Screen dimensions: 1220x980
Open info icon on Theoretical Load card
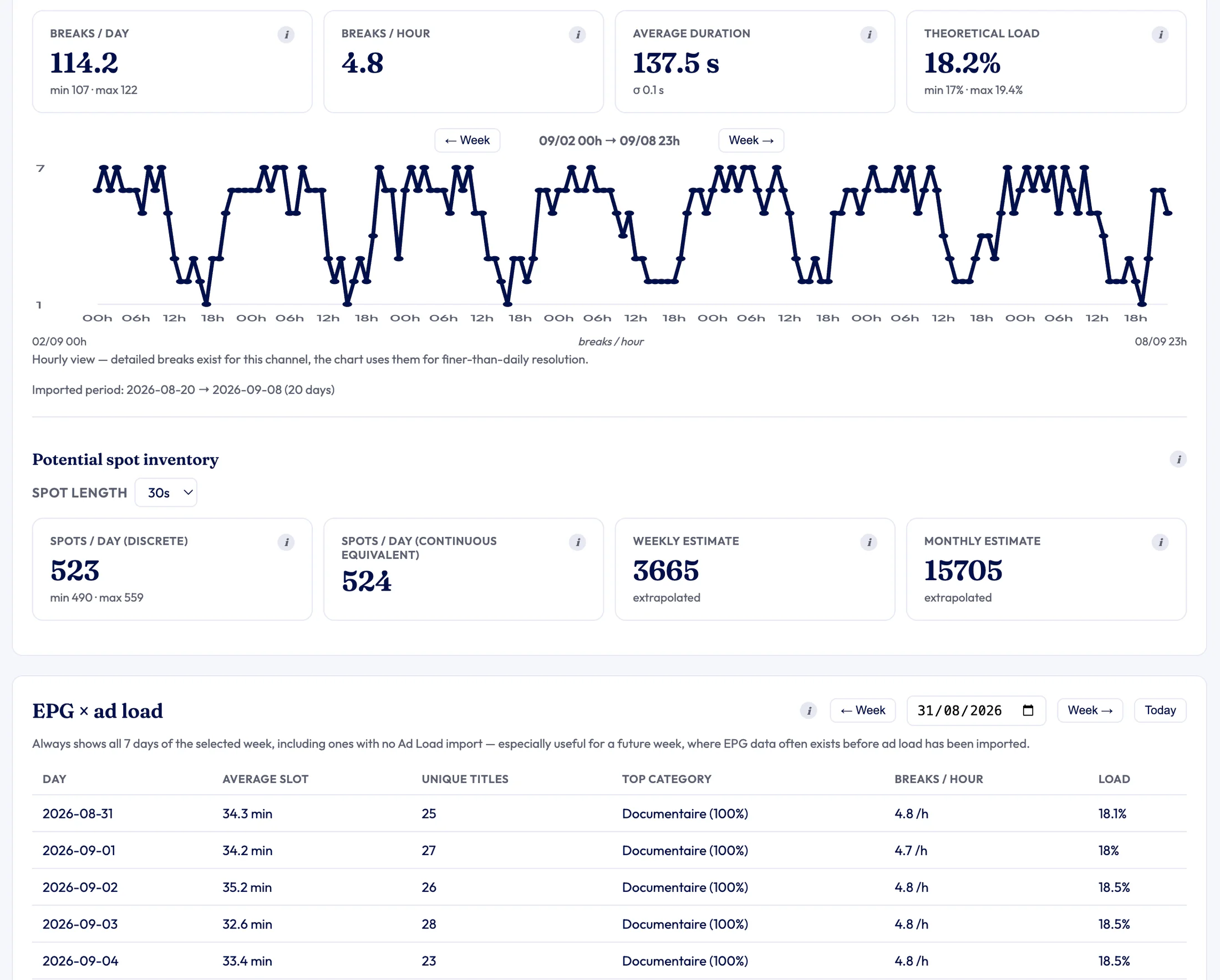tap(1160, 34)
